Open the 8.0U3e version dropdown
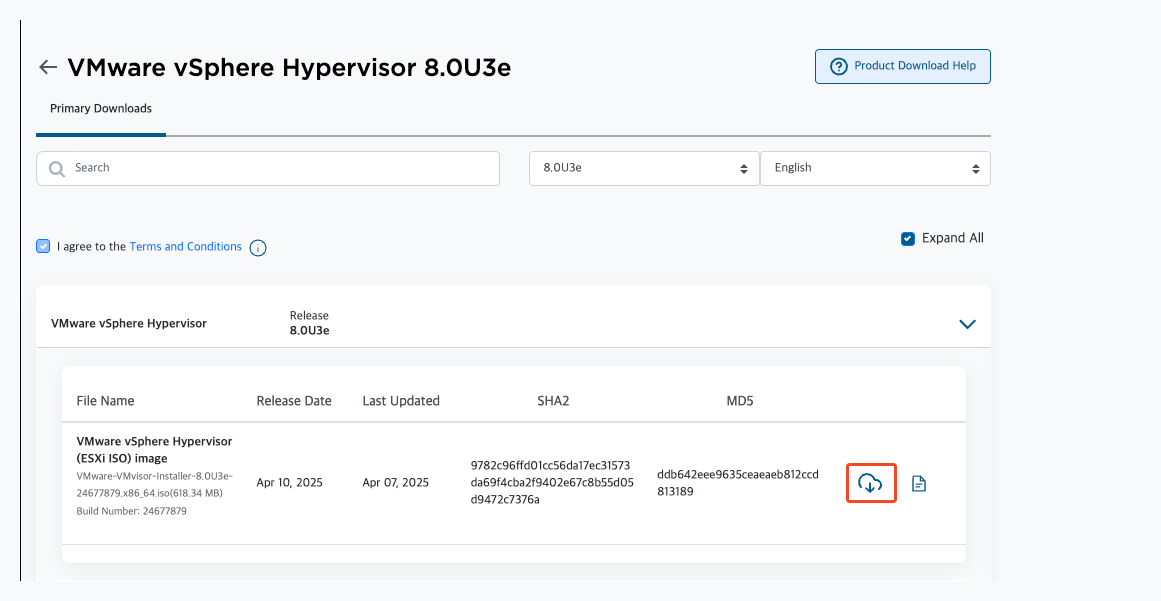The height and width of the screenshot is (601, 1161). pos(644,169)
